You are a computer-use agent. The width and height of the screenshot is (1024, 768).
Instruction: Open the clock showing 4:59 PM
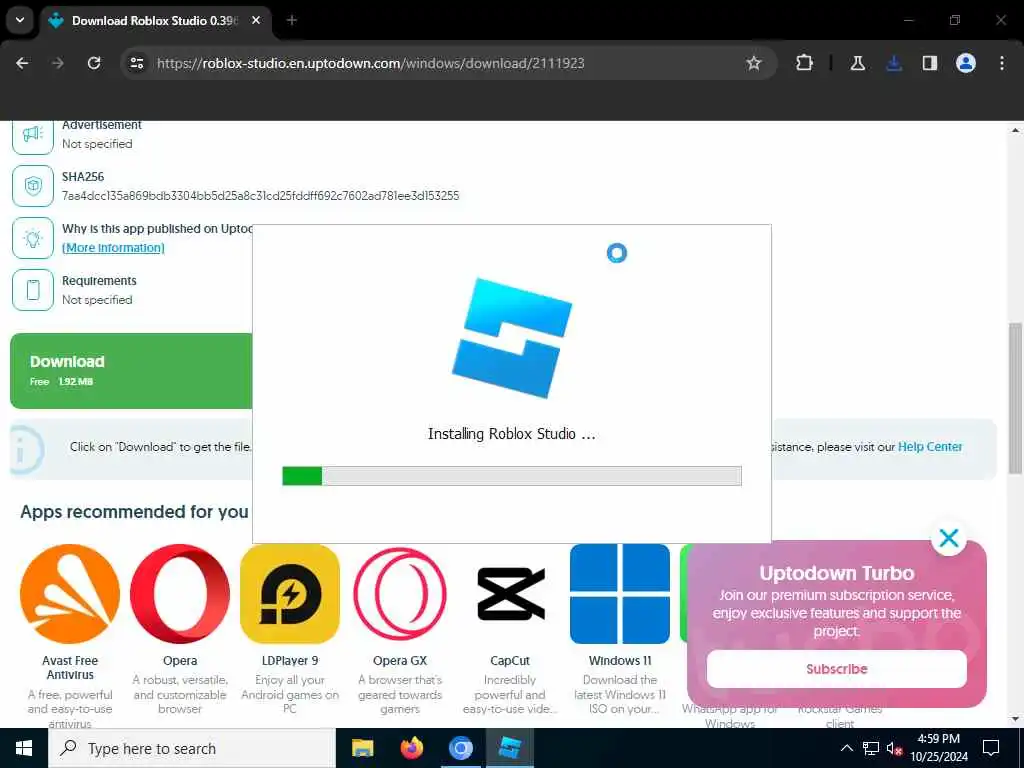tap(938, 748)
